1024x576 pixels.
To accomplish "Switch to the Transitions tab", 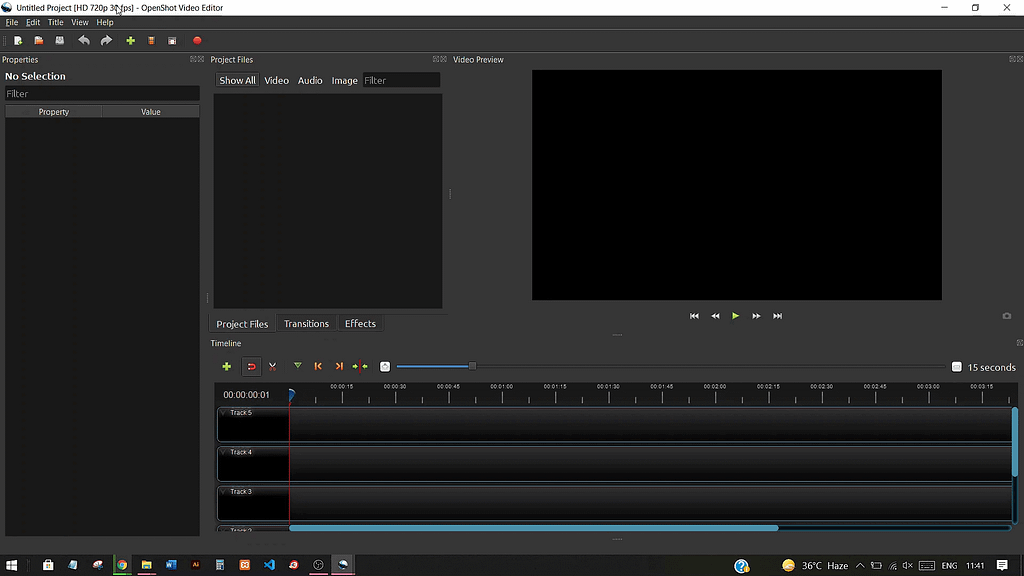I will pyautogui.click(x=306, y=323).
